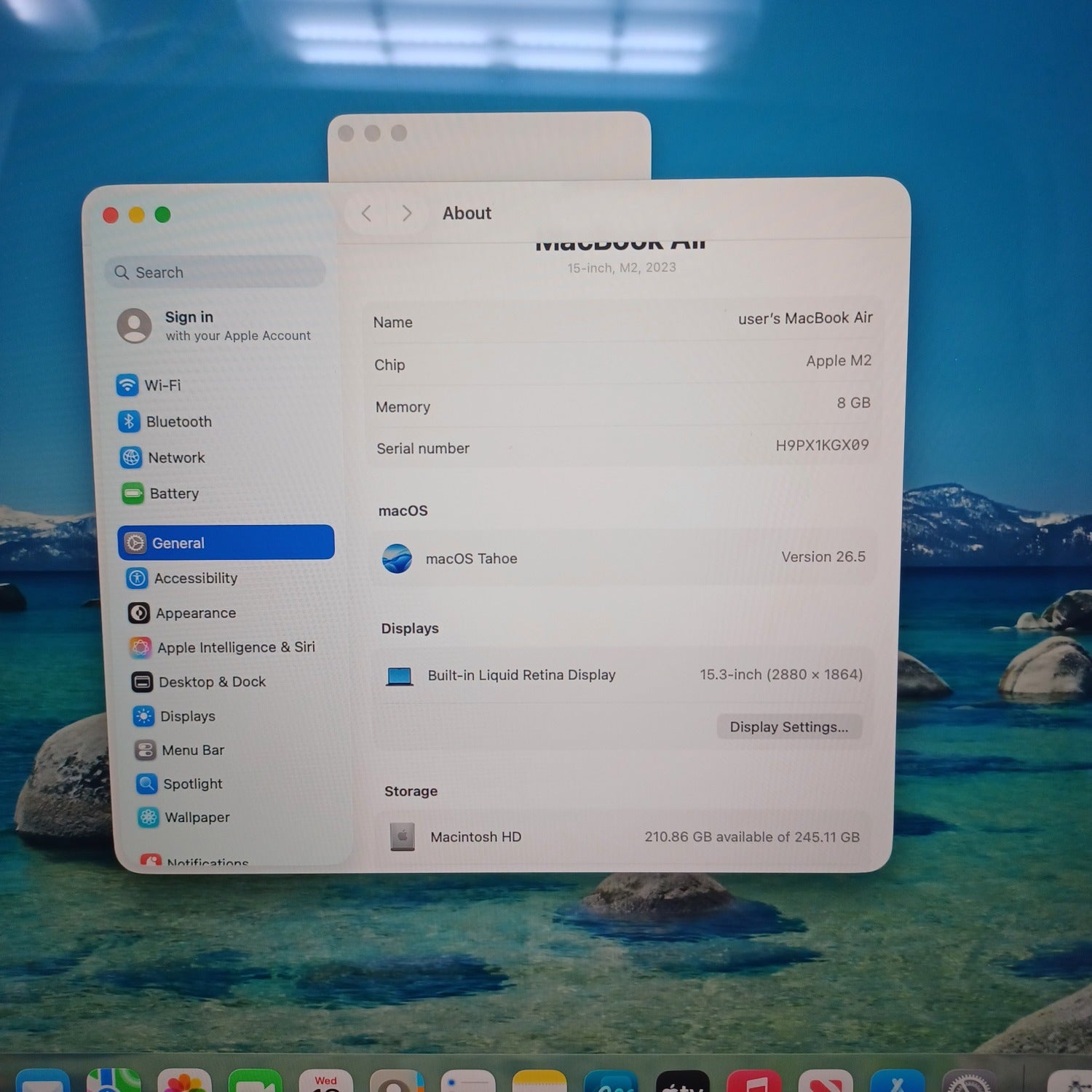Image resolution: width=1092 pixels, height=1092 pixels.
Task: Select General in the sidebar
Action: pos(226,542)
